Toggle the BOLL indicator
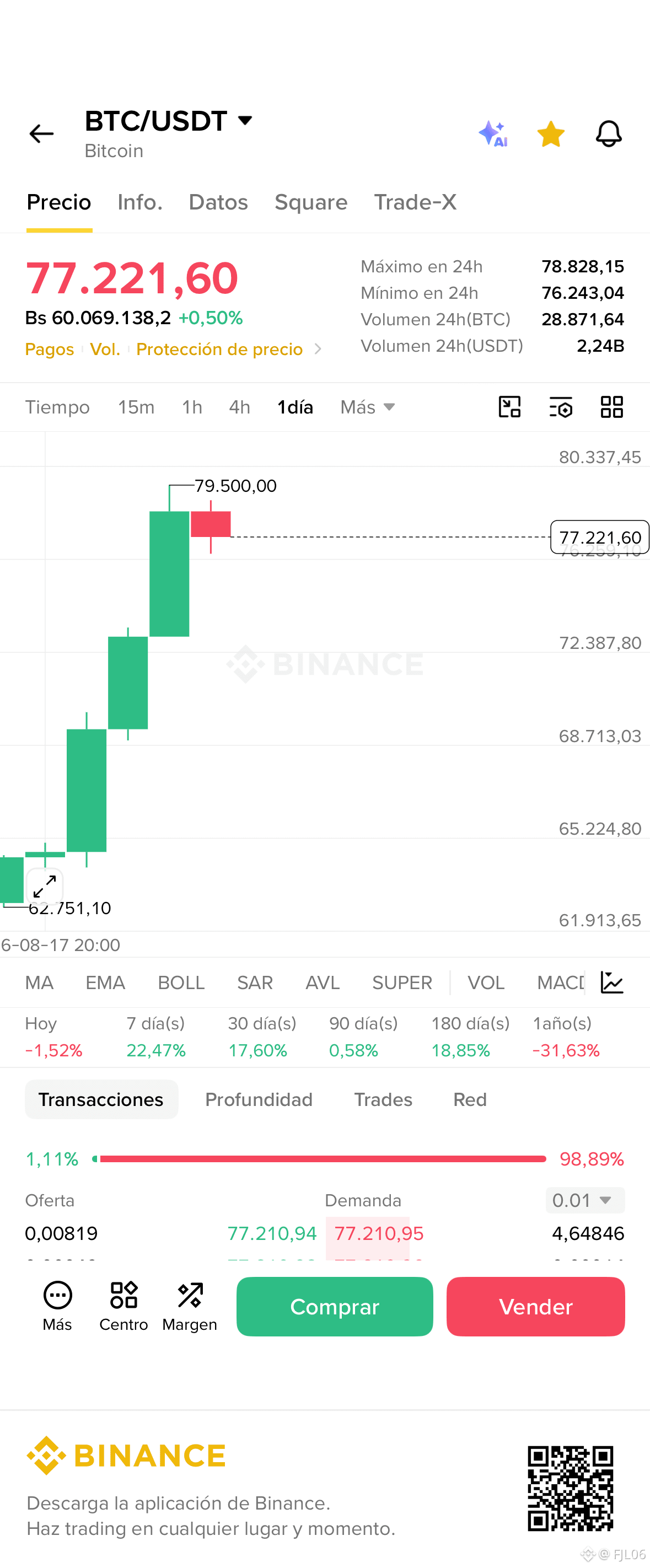 (x=181, y=982)
